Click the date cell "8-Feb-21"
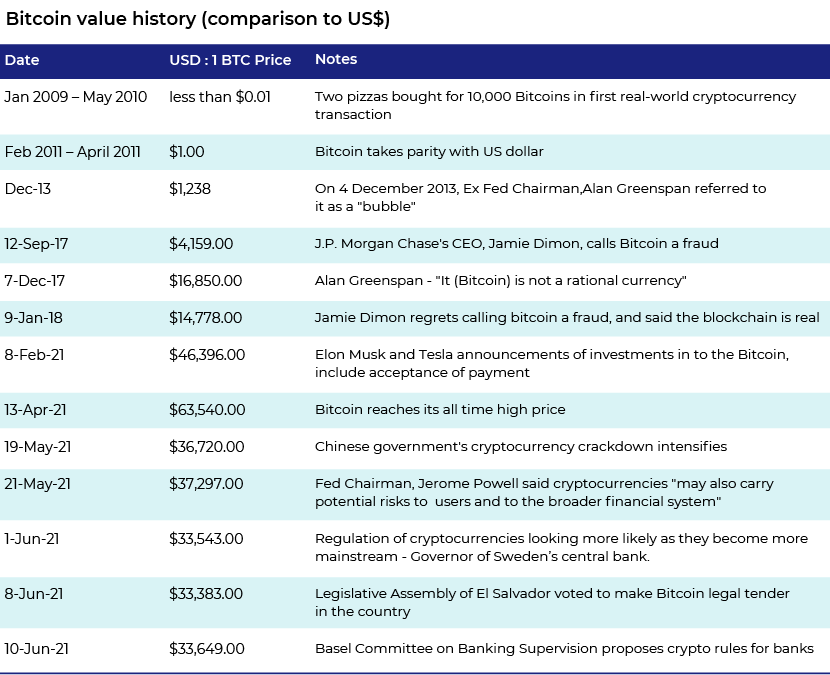 [x=34, y=355]
